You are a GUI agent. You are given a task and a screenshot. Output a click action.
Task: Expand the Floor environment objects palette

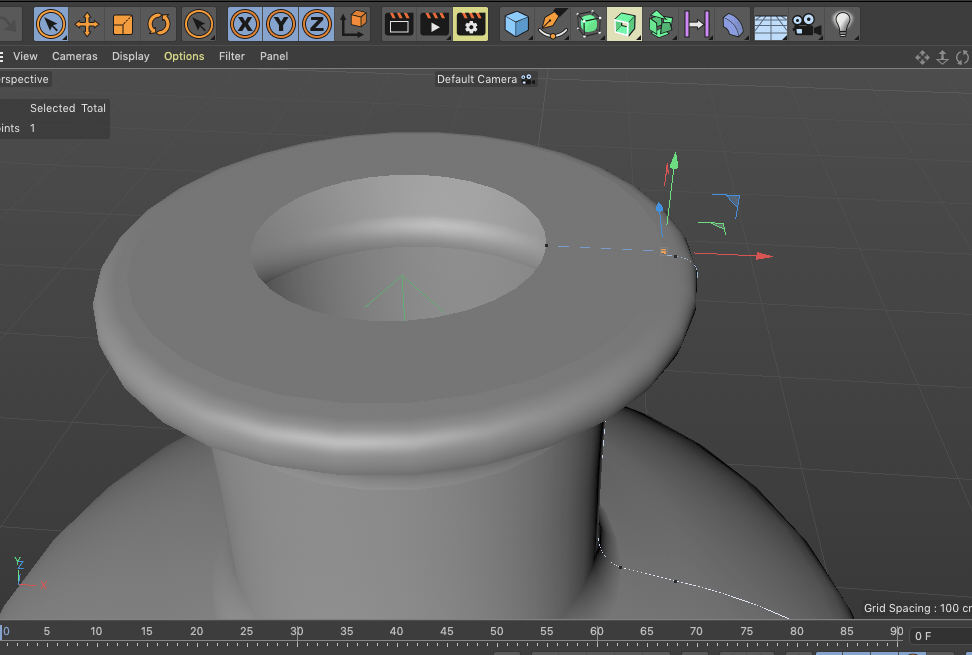[770, 23]
